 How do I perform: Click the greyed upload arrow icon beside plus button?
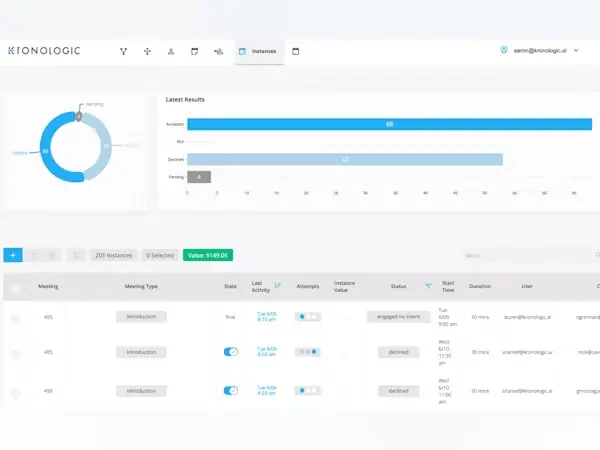[34, 255]
